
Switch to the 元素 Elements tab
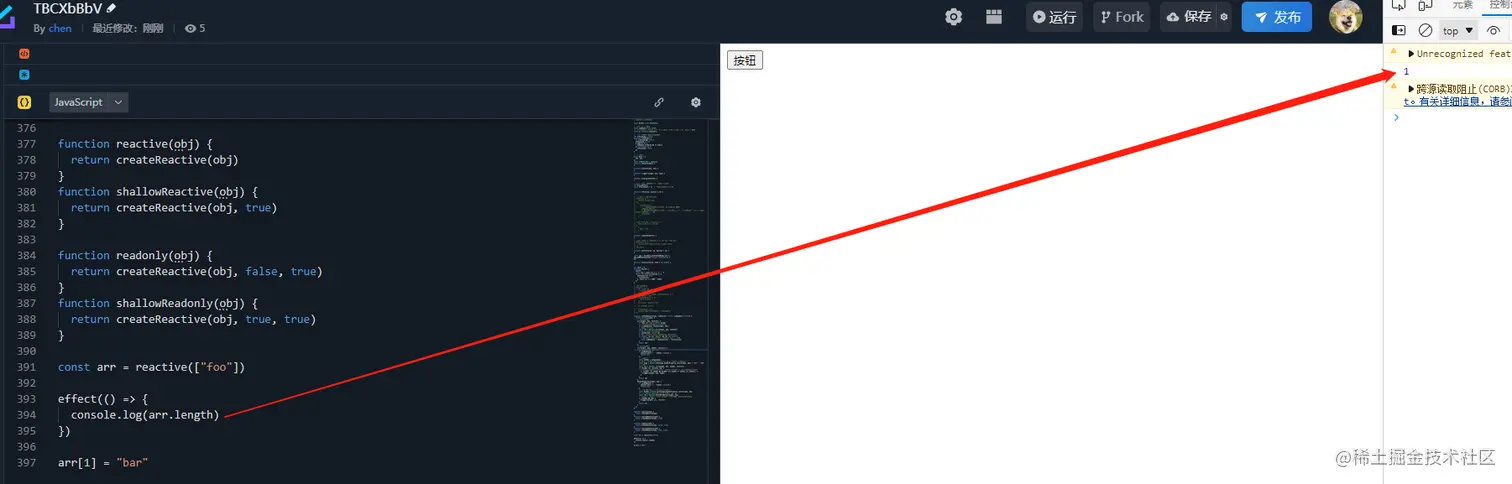click(1463, 5)
